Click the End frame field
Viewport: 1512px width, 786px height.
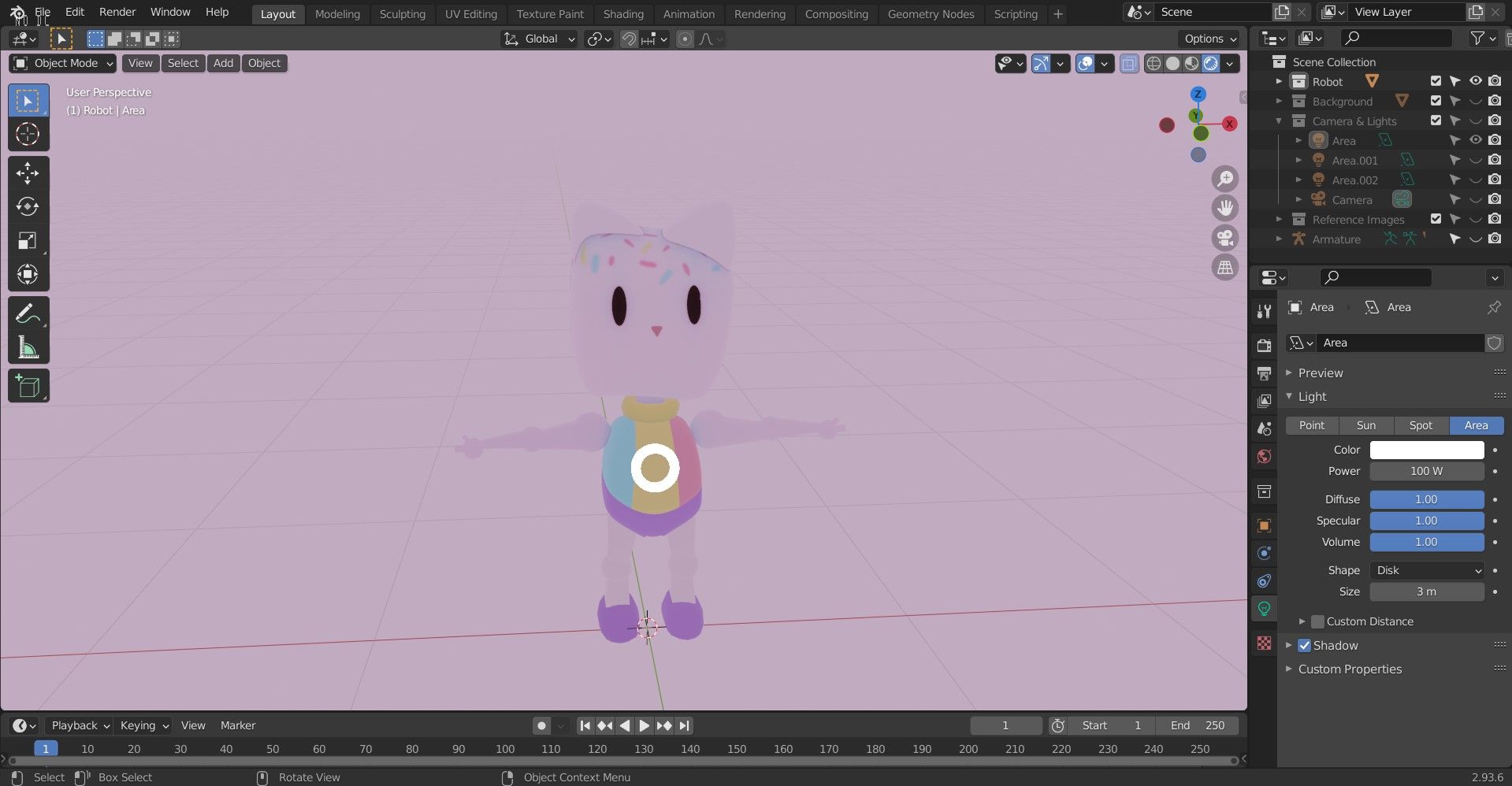coord(1197,725)
